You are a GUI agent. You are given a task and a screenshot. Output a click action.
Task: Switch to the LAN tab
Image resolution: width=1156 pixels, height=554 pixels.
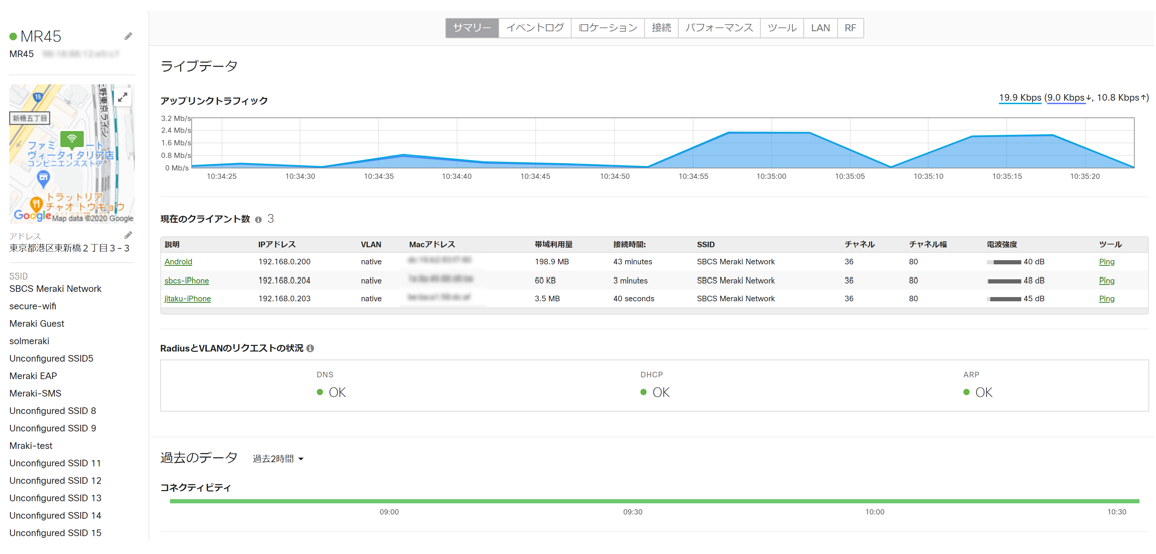(820, 28)
